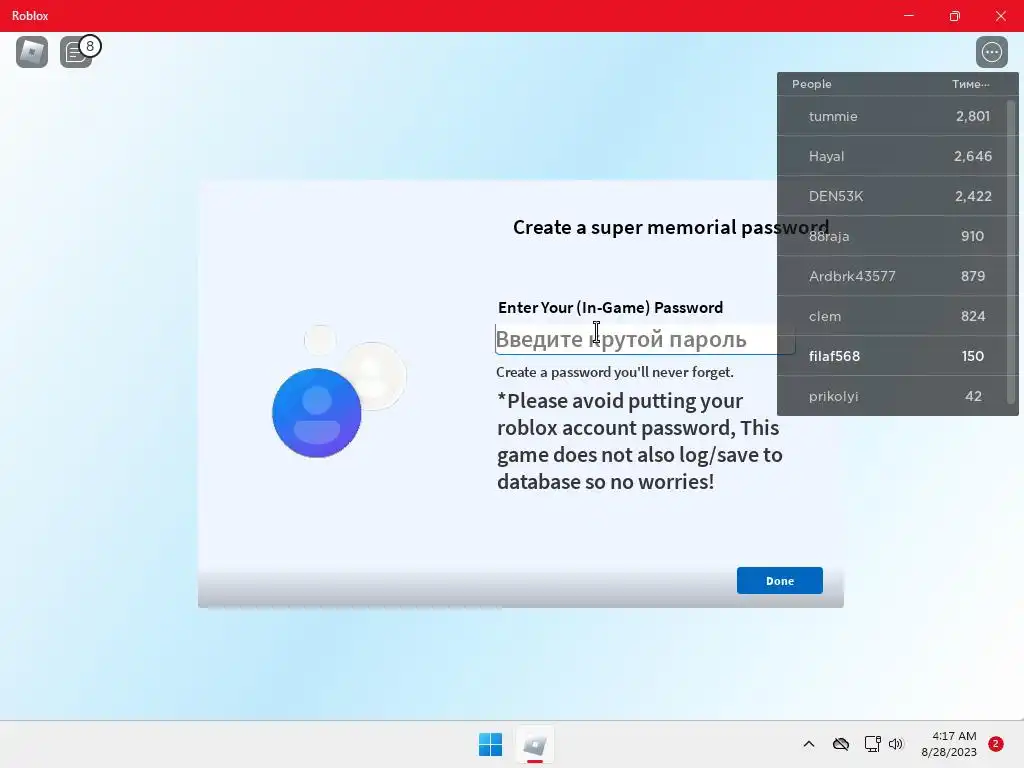The width and height of the screenshot is (1024, 768).
Task: Select player Hayal in leaderboard
Action: click(892, 156)
